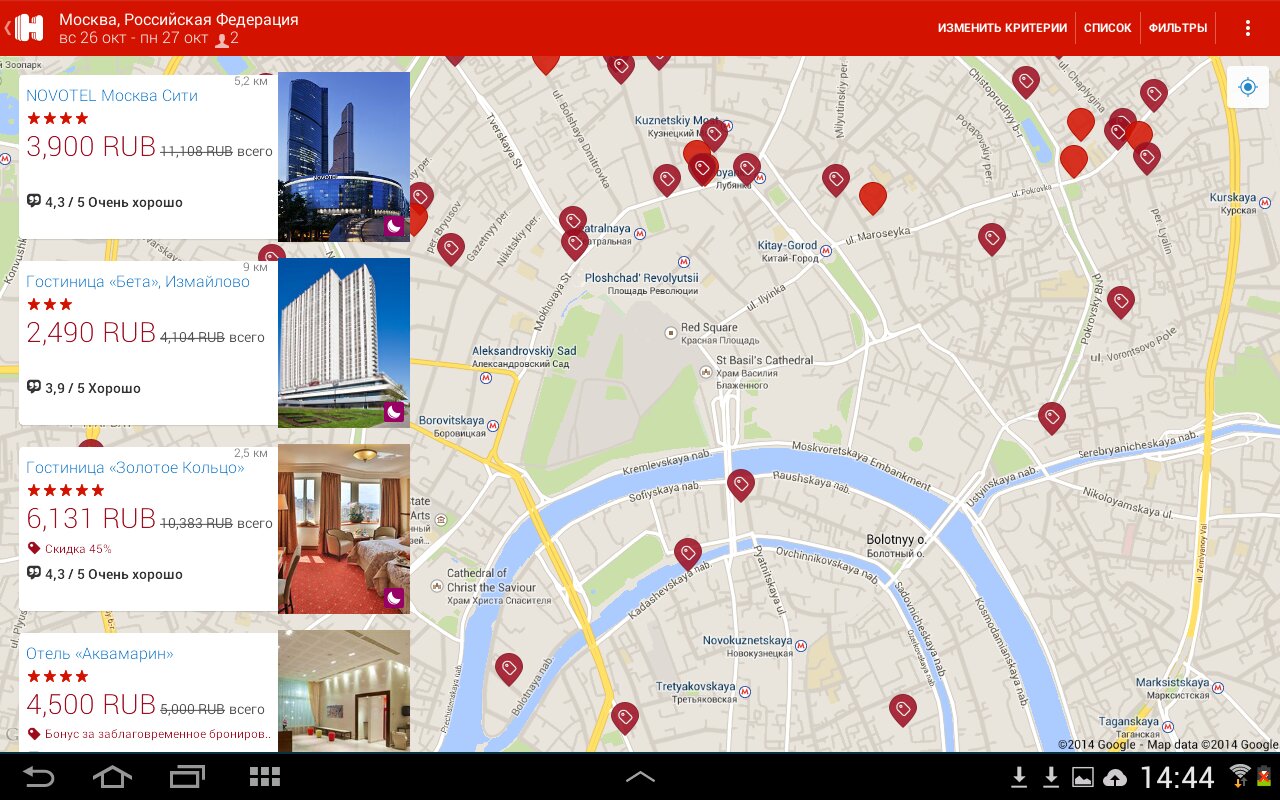Open ИЗМЕНИТЬ КРИТЕРИИ to change search
The image size is (1280, 800).
tap(1002, 28)
